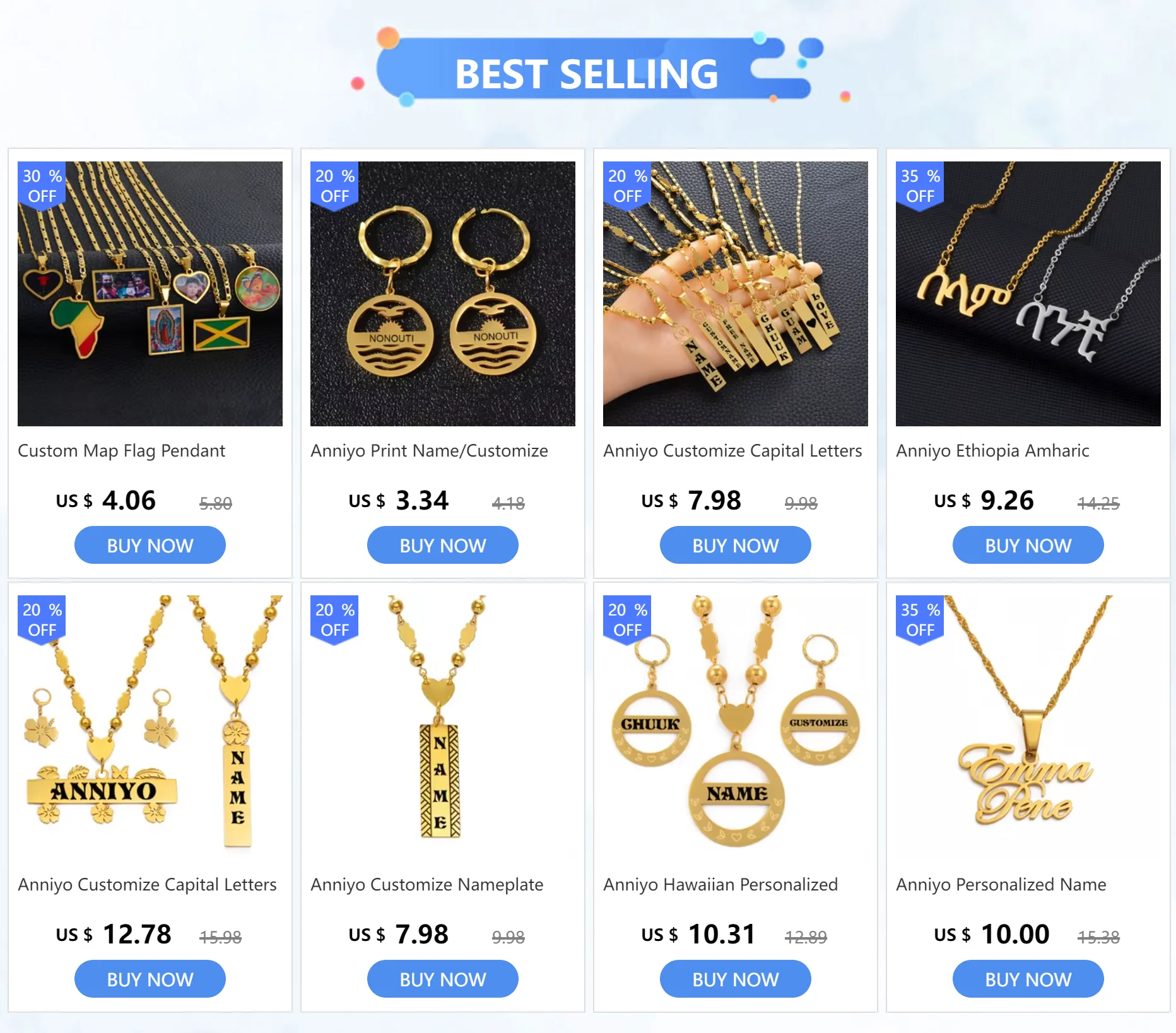This screenshot has width=1176, height=1033.
Task: Open the NONOUTI earrings product image
Action: tap(443, 294)
